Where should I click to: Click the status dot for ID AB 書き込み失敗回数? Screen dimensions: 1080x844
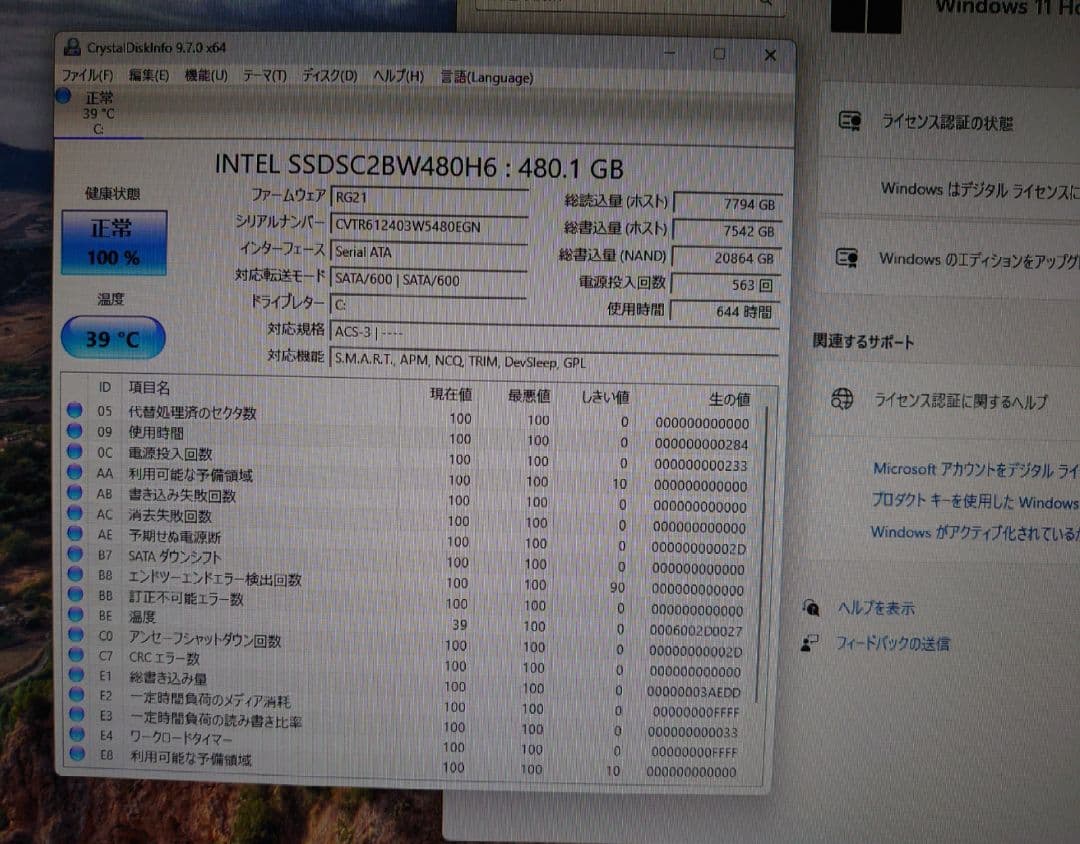[x=74, y=493]
